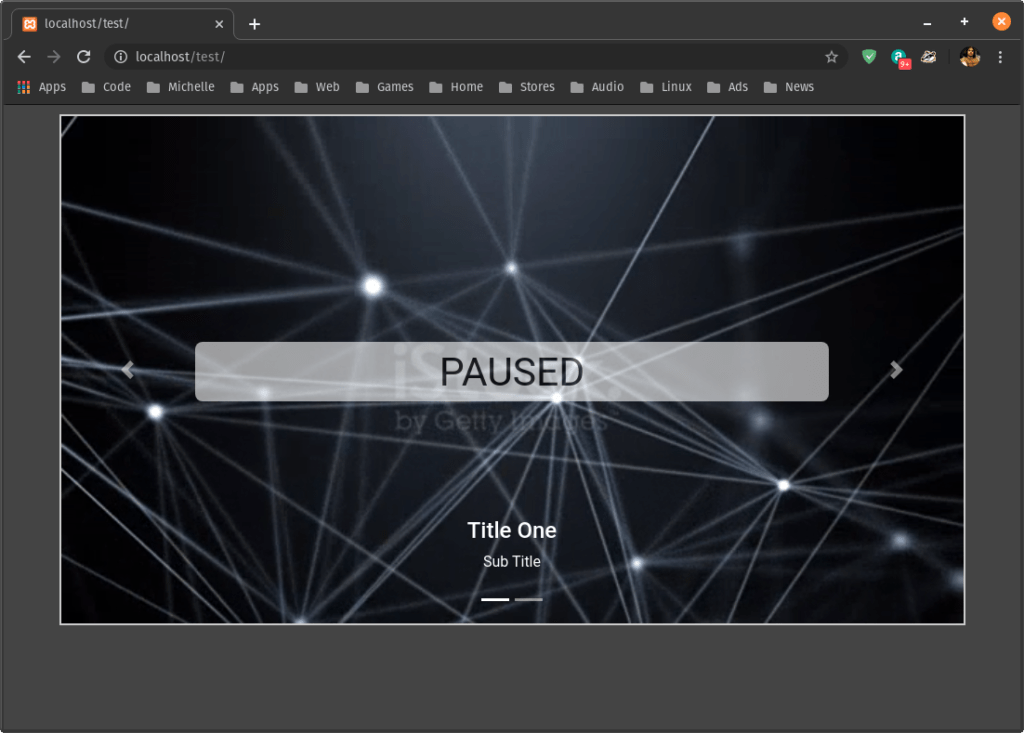This screenshot has height=733, width=1024.
Task: Expand the Linux bookmarks folder
Action: pos(665,87)
